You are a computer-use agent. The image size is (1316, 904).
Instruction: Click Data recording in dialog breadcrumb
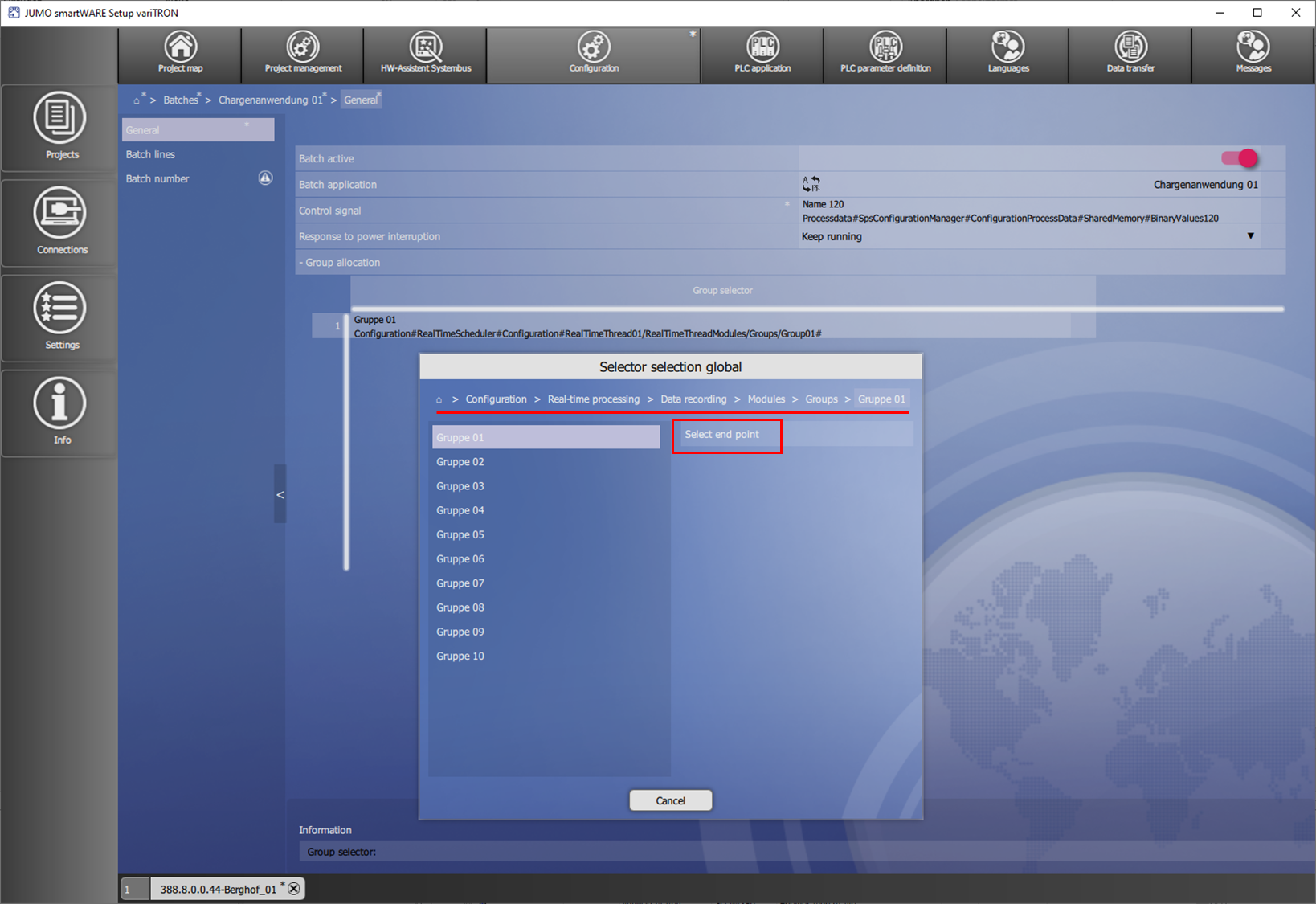[x=693, y=399]
